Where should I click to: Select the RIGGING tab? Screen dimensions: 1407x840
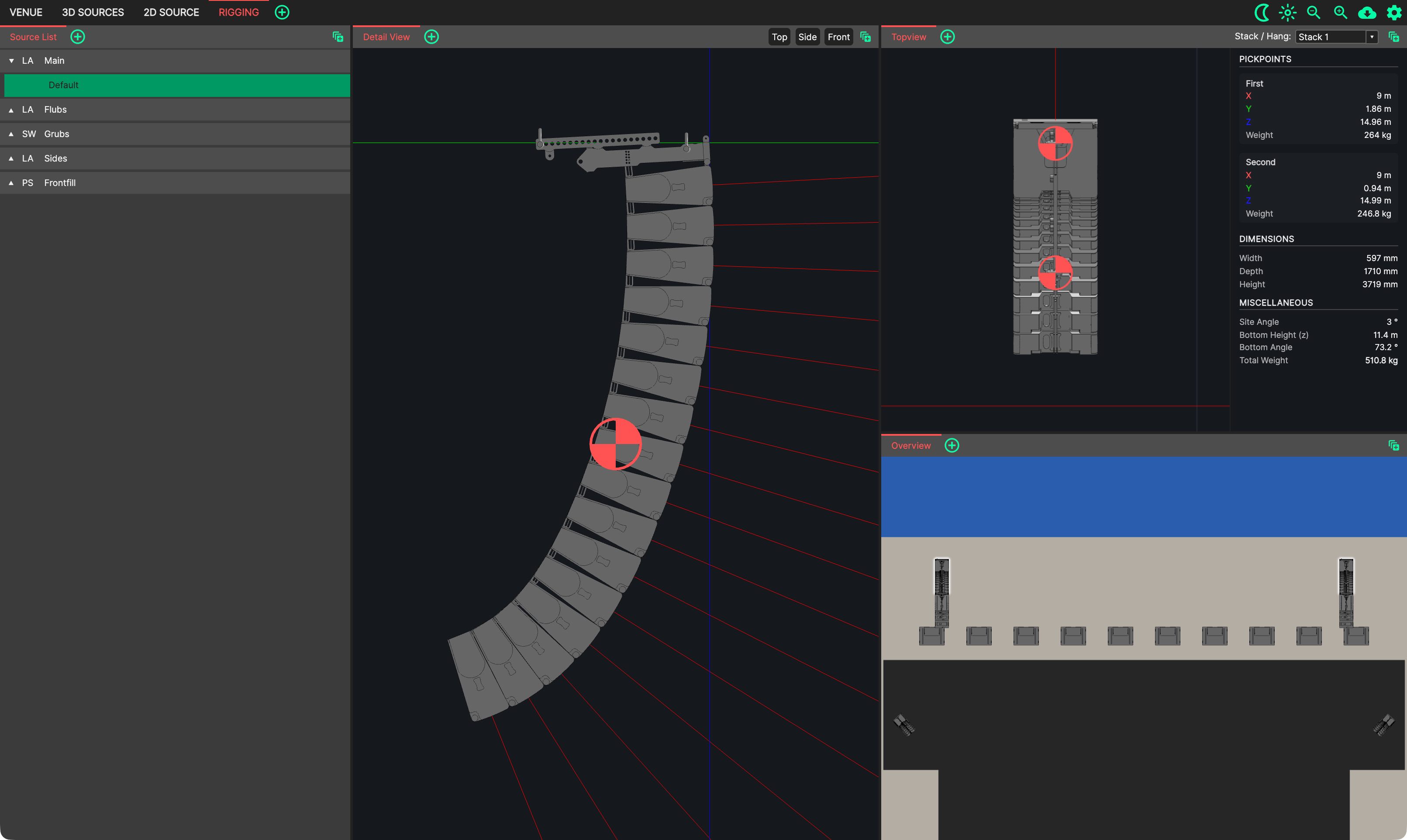pos(238,12)
